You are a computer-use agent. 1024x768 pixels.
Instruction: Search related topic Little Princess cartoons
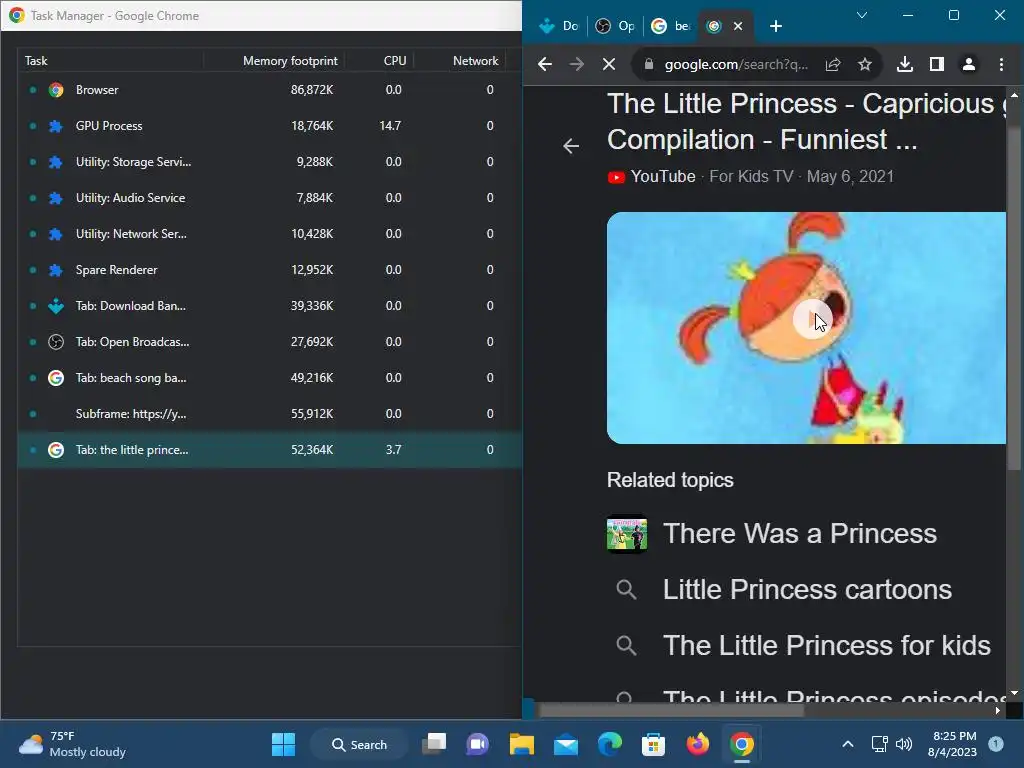coord(807,590)
